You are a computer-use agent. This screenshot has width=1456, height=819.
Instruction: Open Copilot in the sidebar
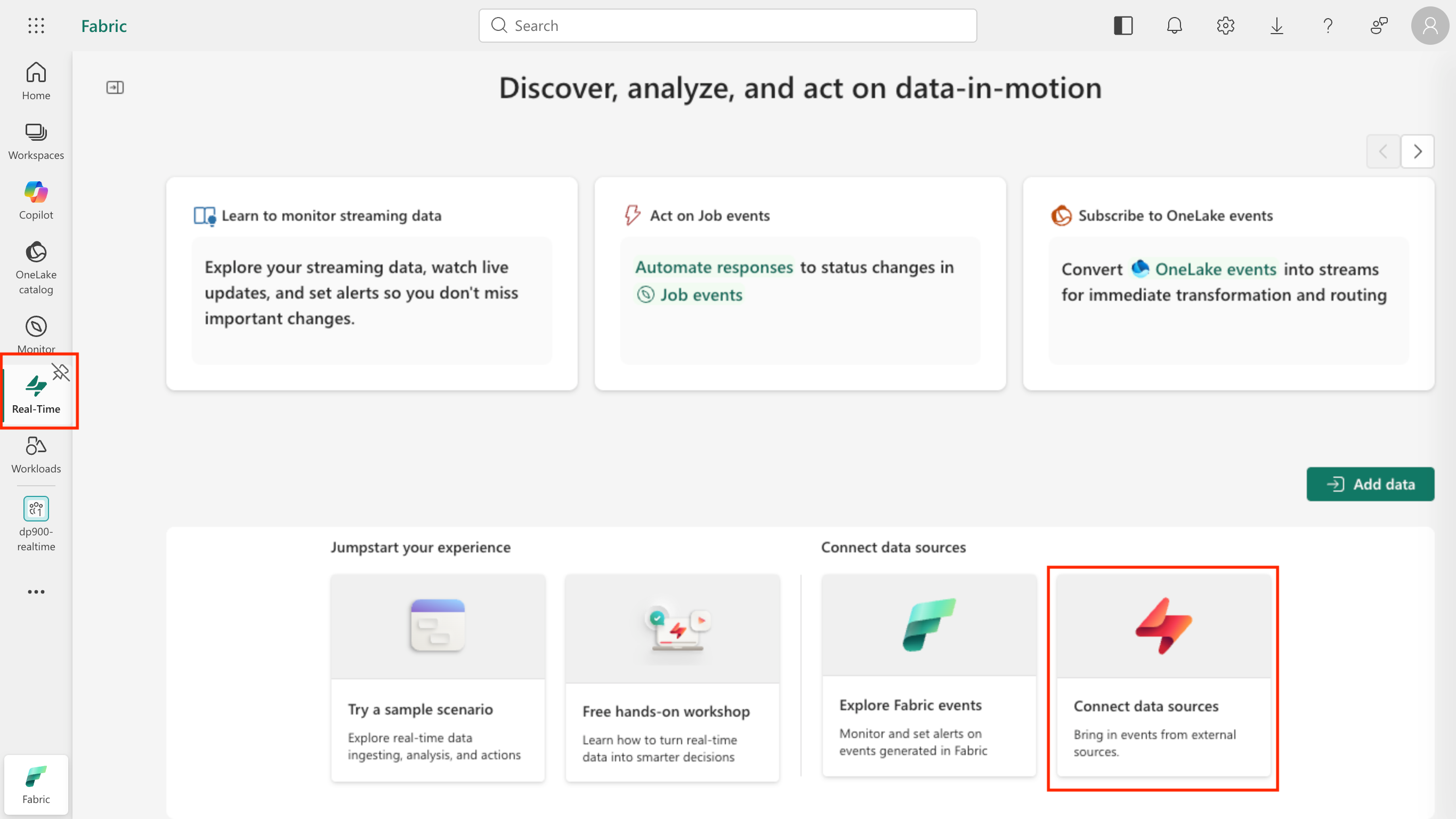(x=36, y=201)
